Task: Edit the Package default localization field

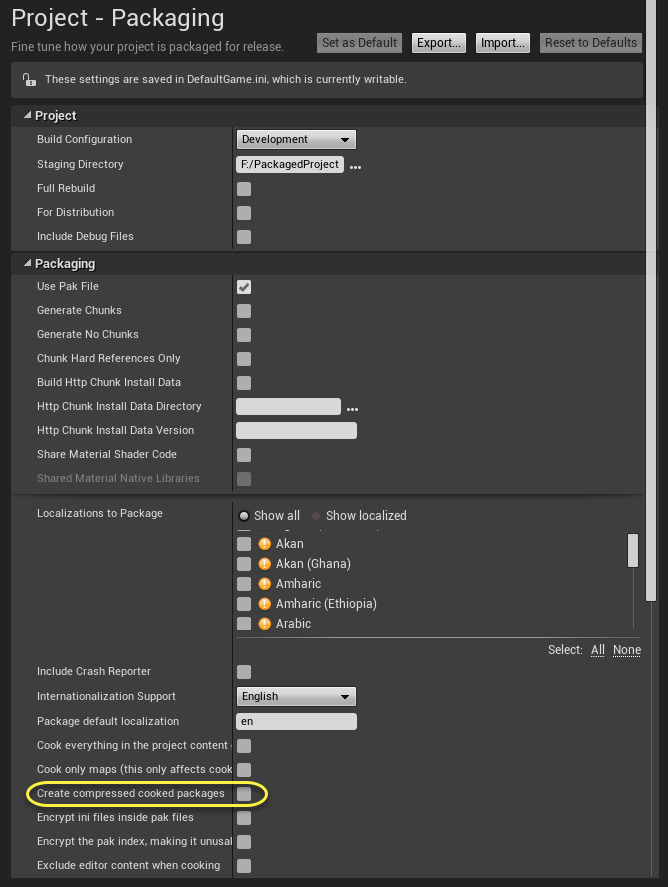Action: (295, 721)
